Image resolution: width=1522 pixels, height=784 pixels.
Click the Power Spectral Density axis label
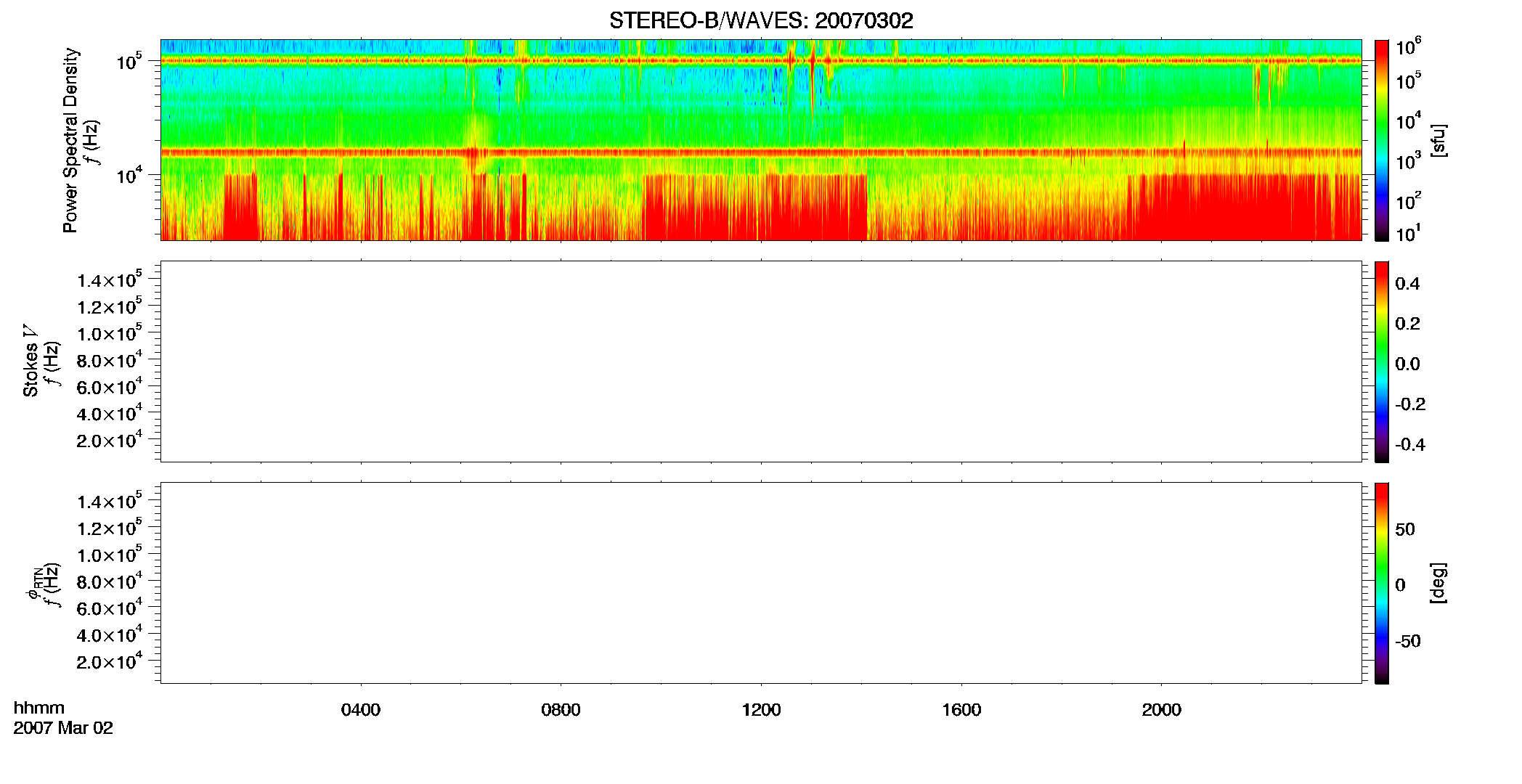pyautogui.click(x=70, y=140)
